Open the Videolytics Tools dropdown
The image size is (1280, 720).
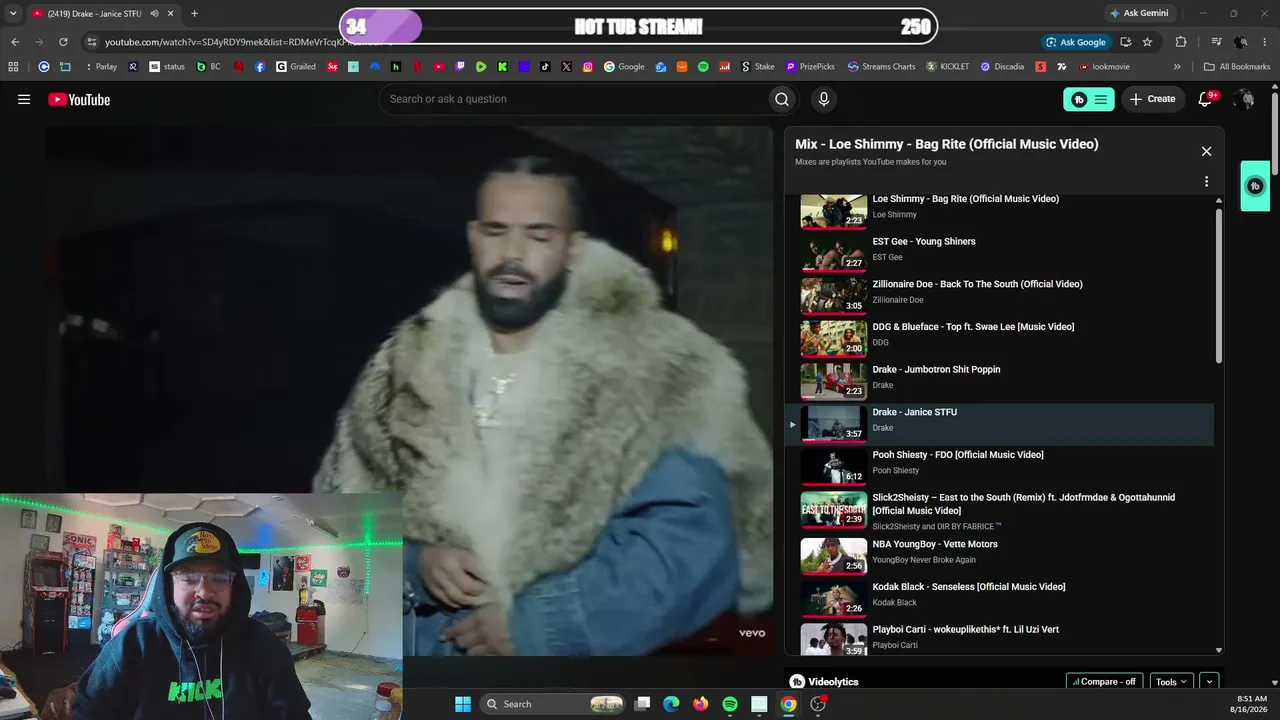1172,682
